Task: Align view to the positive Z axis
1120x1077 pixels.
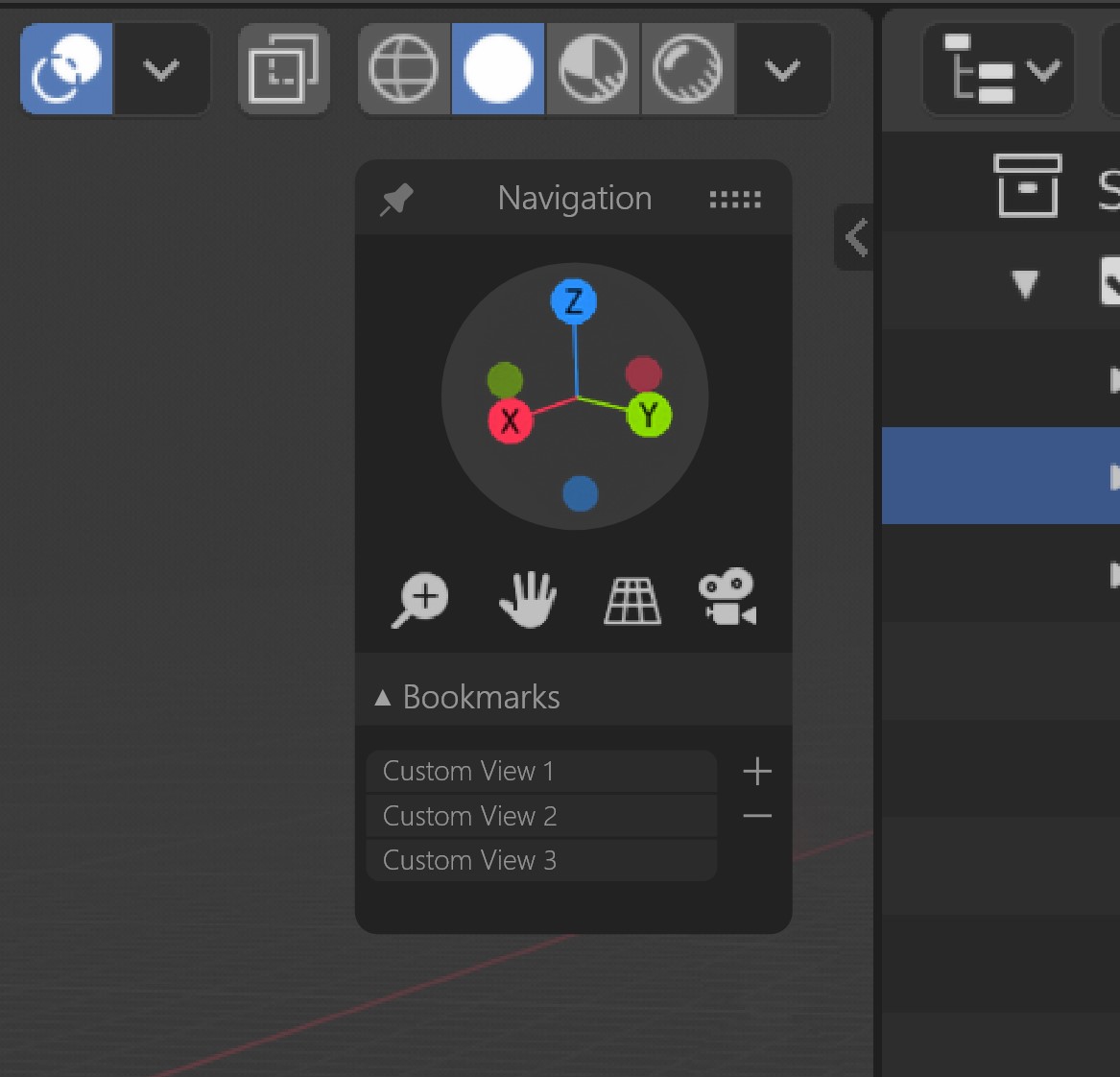Action: coord(574,301)
